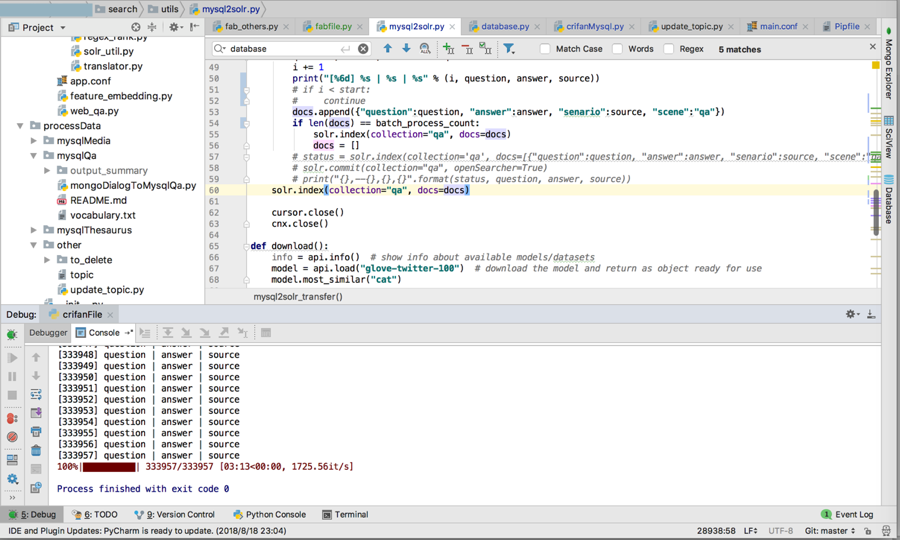The image size is (900, 540).
Task: Enable the Regex checkbox
Action: click(x=668, y=49)
